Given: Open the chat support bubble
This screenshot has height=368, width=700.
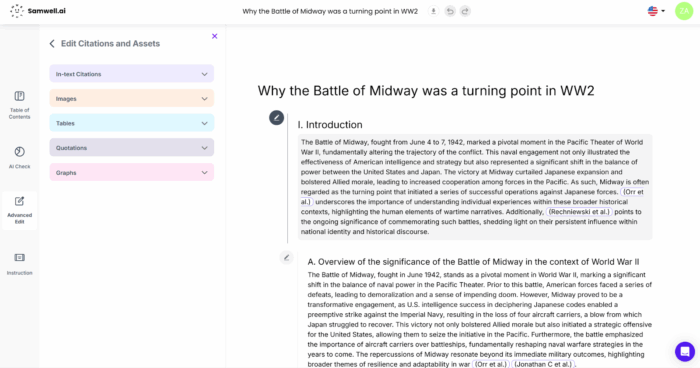Looking at the screenshot, I should [685, 351].
